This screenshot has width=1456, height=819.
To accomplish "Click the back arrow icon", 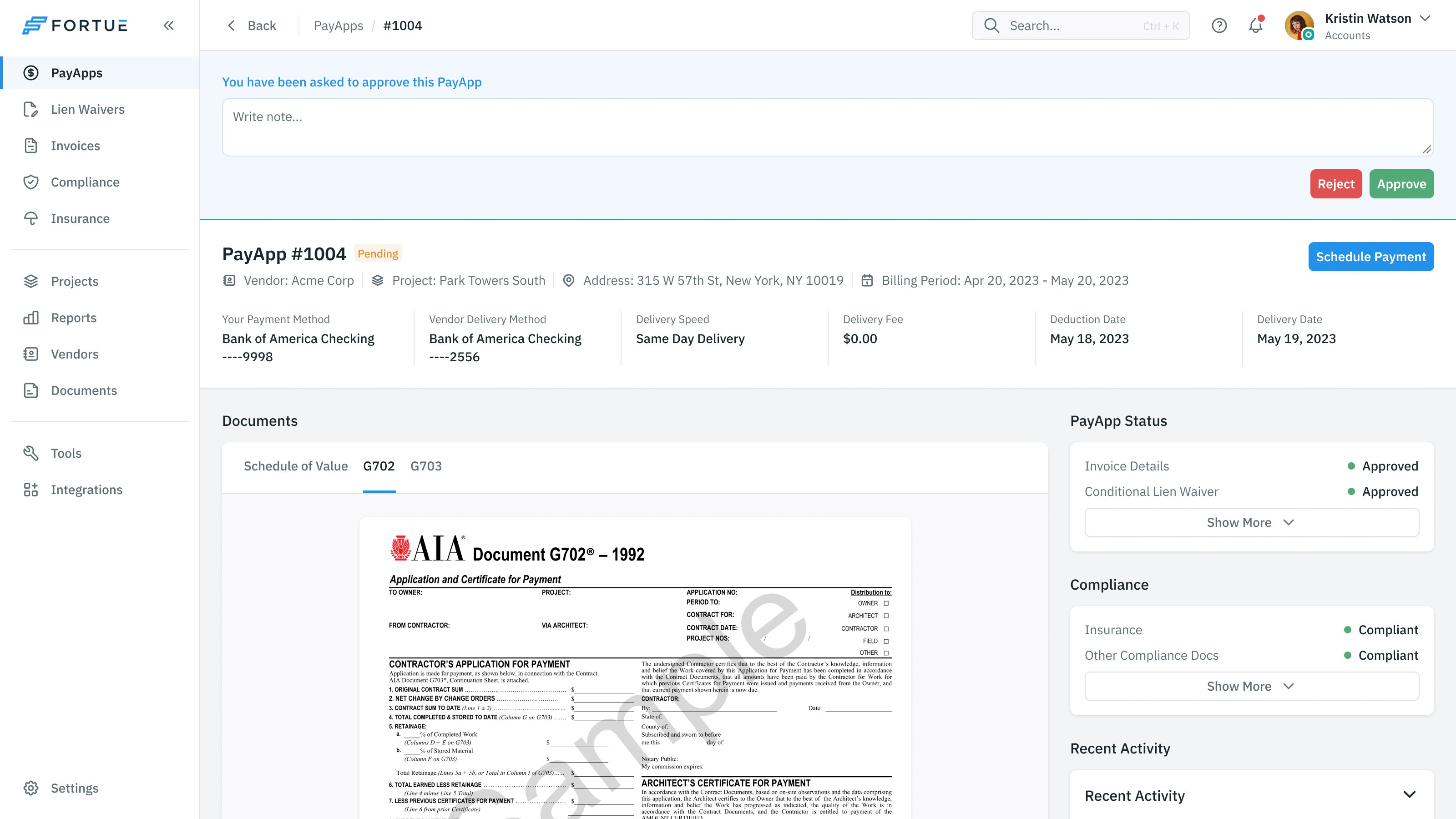I will coord(231,25).
